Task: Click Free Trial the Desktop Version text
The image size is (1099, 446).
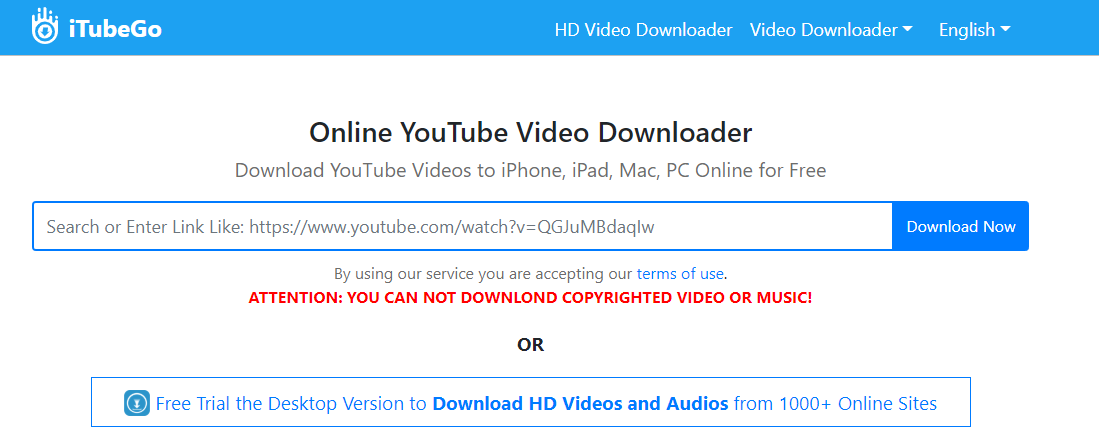Action: (291, 404)
